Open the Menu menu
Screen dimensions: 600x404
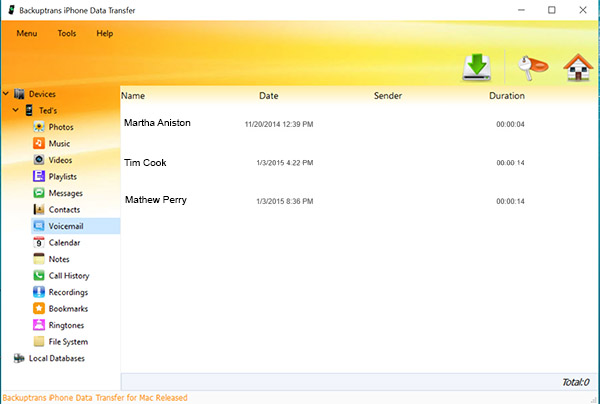[x=27, y=33]
